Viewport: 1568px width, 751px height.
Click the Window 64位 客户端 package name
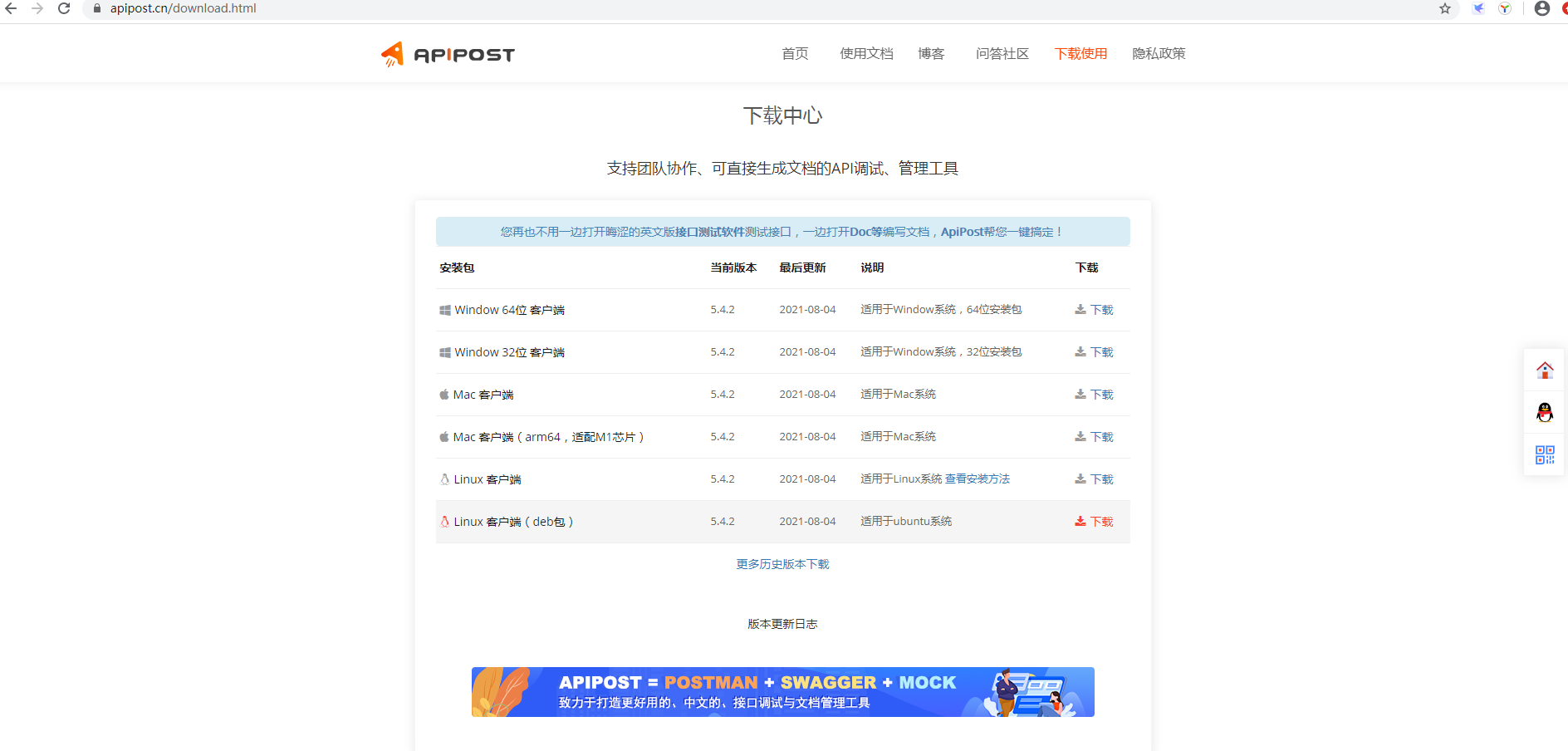509,310
